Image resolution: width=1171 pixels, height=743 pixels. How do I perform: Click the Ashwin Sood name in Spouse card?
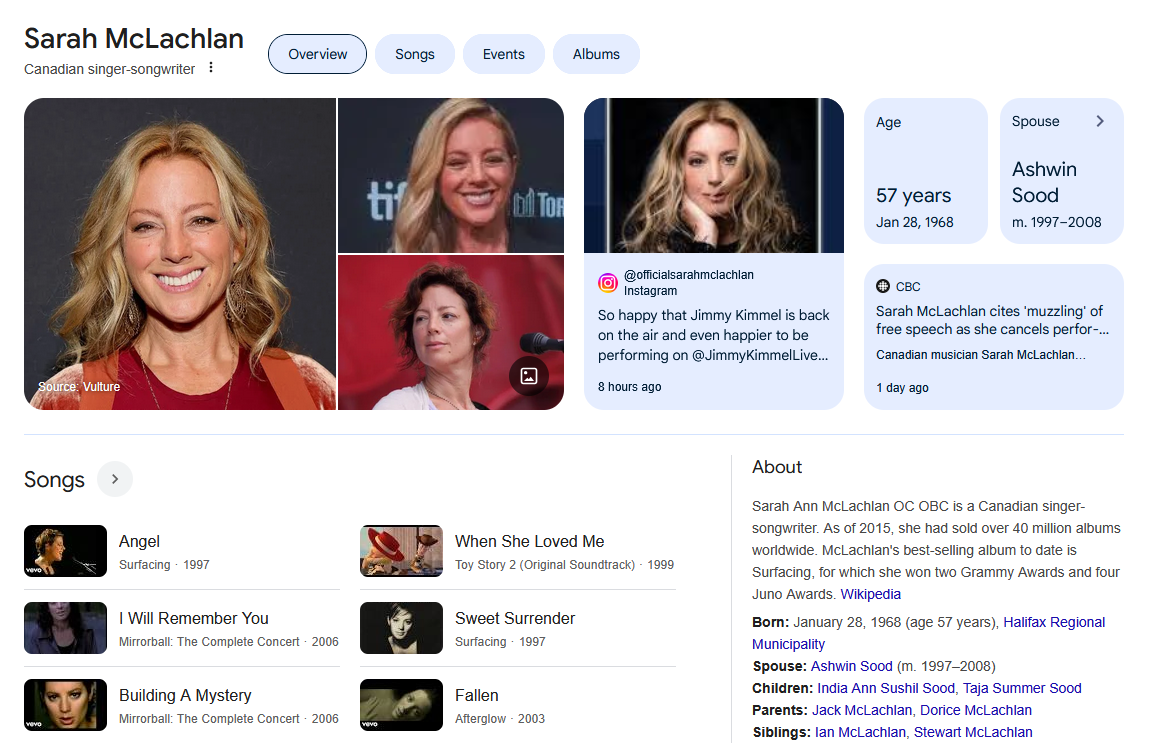pyautogui.click(x=1044, y=182)
